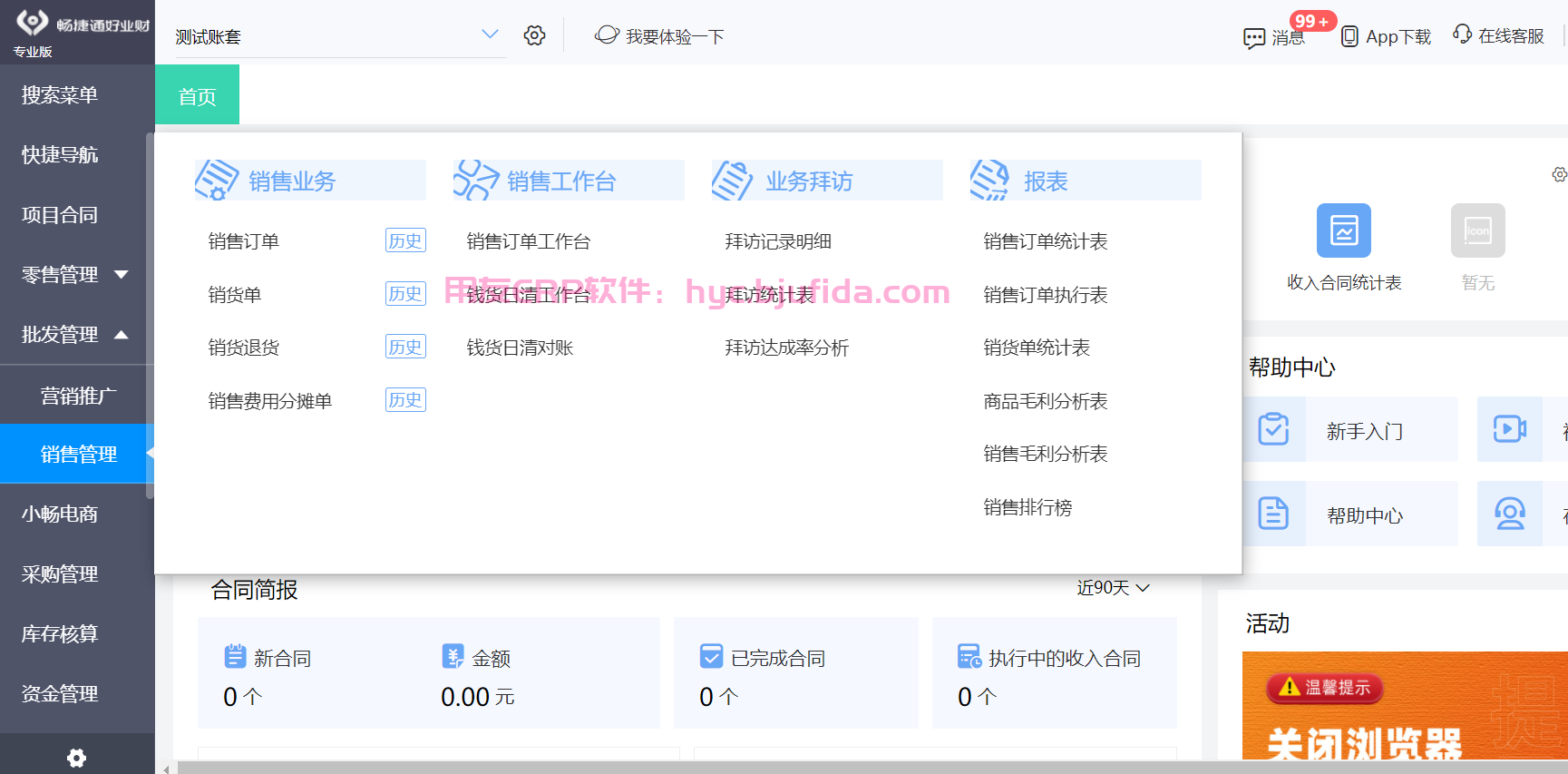Image resolution: width=1568 pixels, height=774 pixels.
Task: Click 历史 button beside 销货单
Action: (x=405, y=293)
